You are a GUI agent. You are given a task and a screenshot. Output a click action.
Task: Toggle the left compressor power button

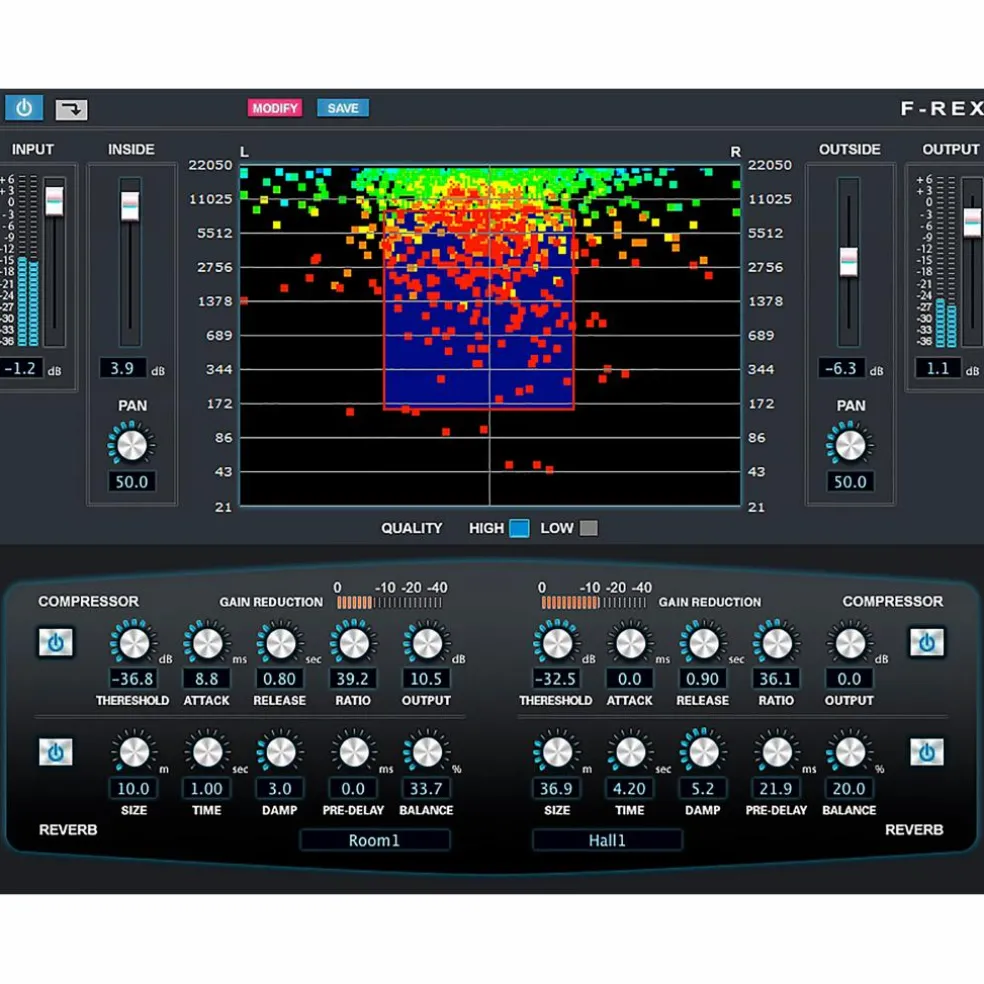(x=56, y=643)
